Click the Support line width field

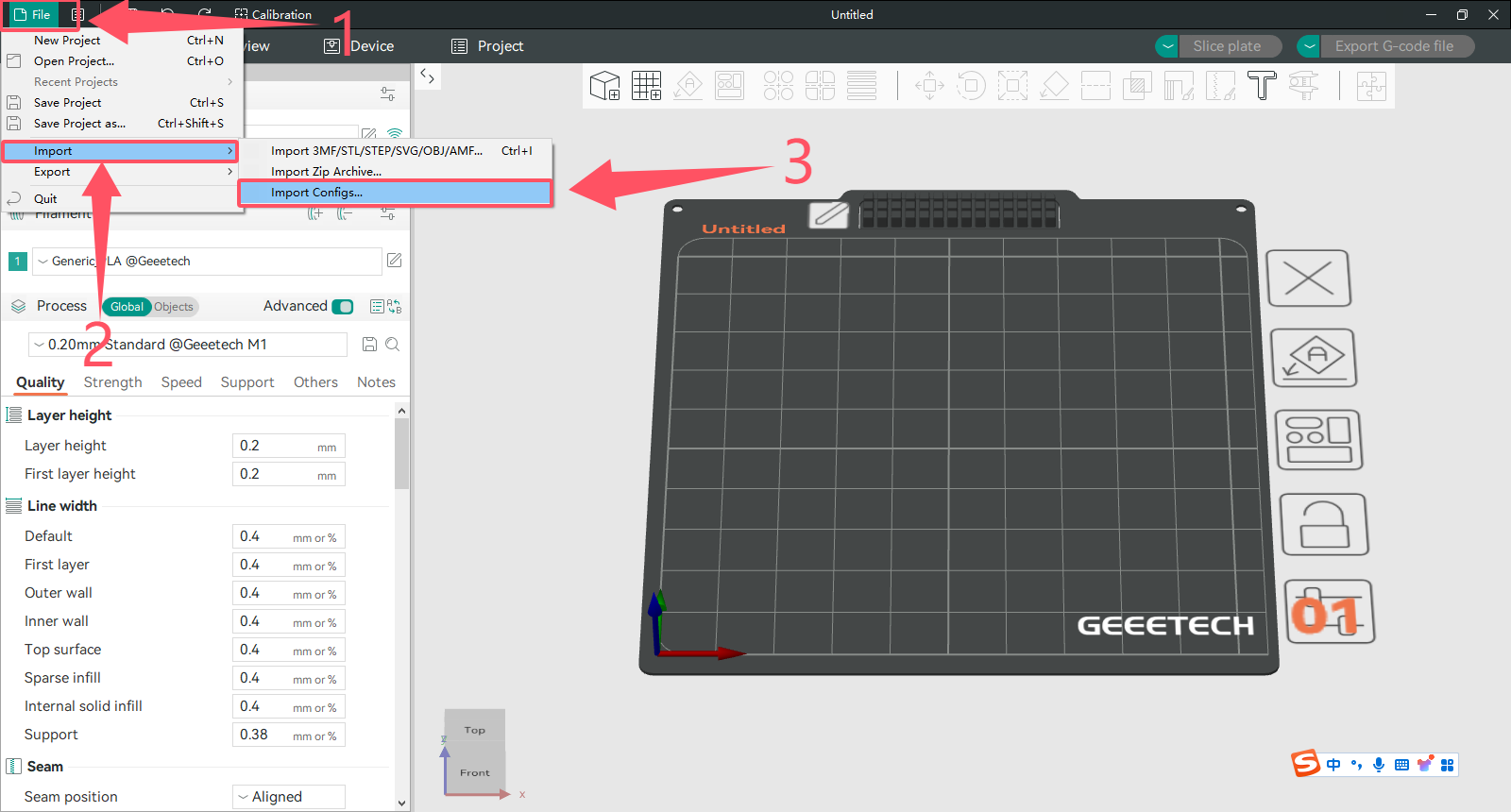289,735
